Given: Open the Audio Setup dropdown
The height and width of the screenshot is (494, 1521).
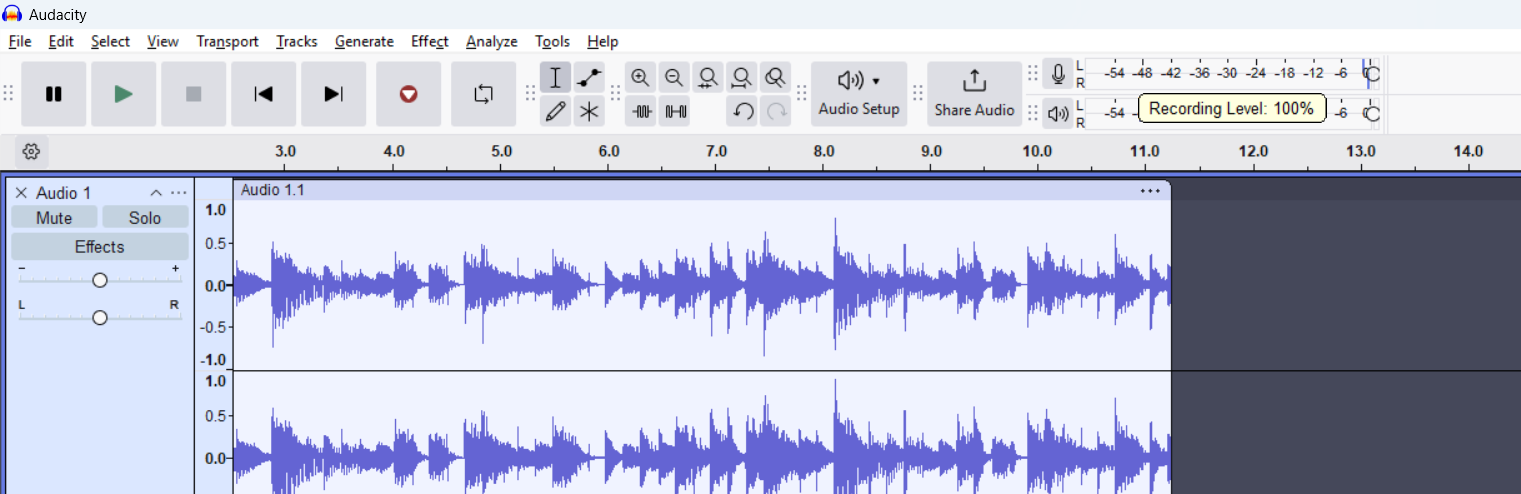Looking at the screenshot, I should (859, 94).
